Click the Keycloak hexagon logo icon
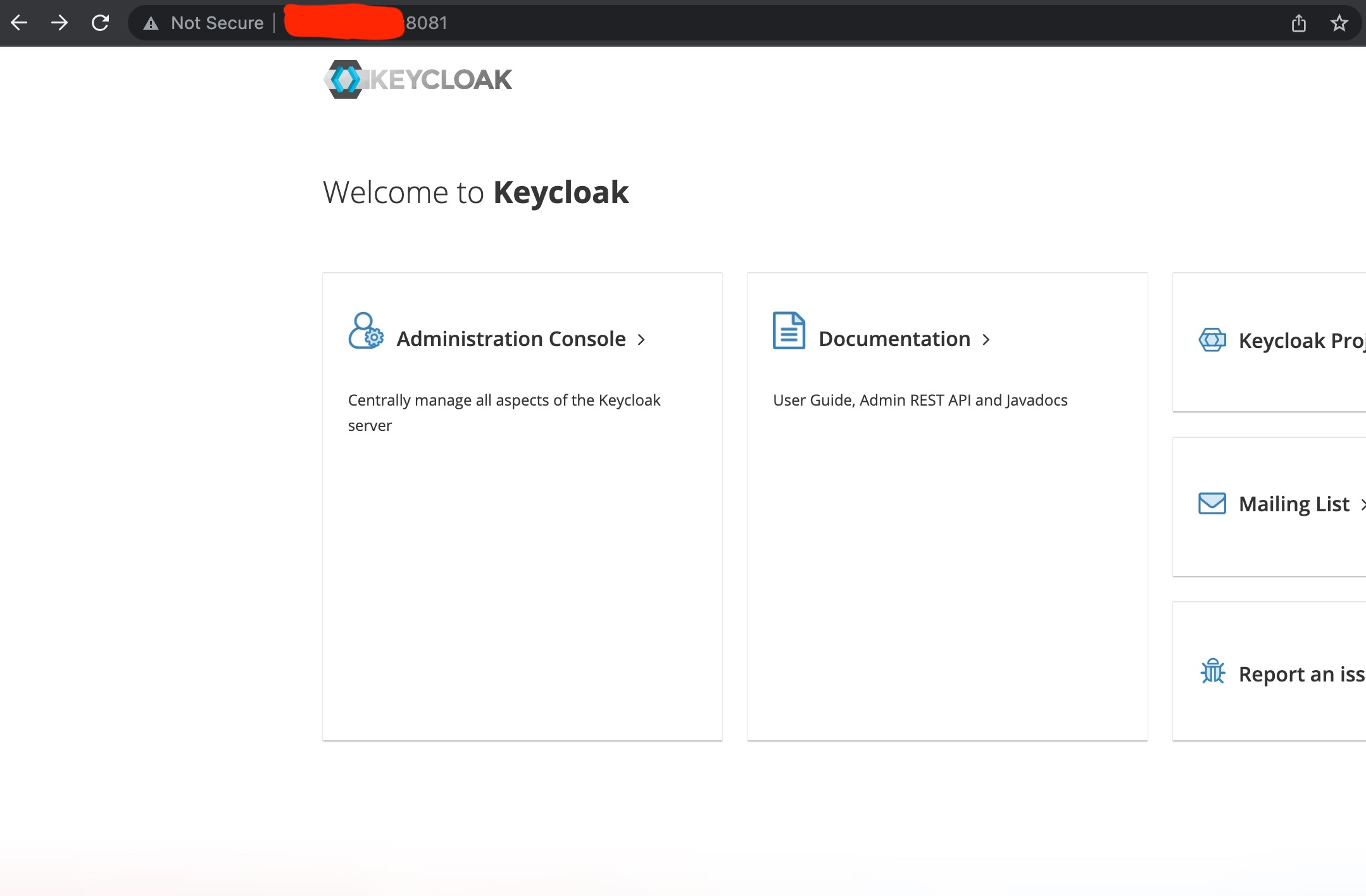This screenshot has width=1366, height=896. [344, 80]
